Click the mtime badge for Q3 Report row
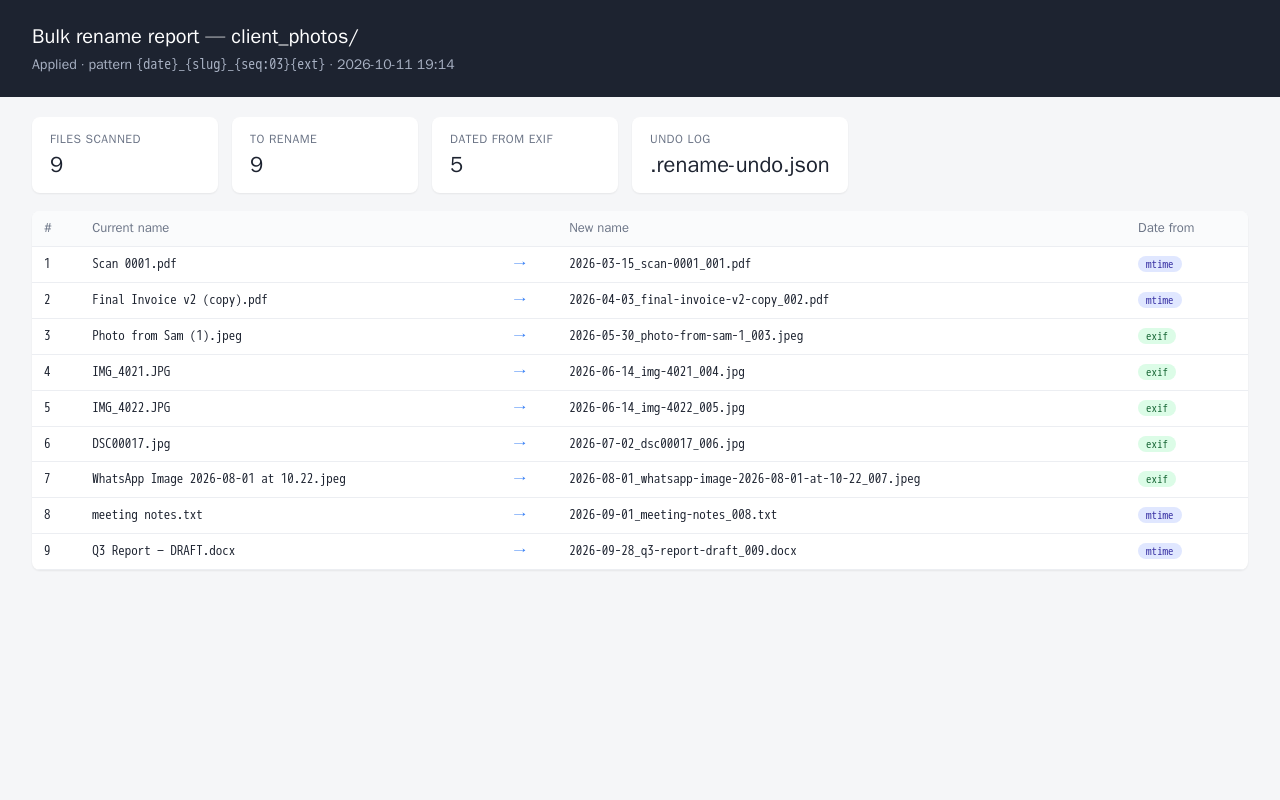1280x800 pixels. coord(1159,551)
